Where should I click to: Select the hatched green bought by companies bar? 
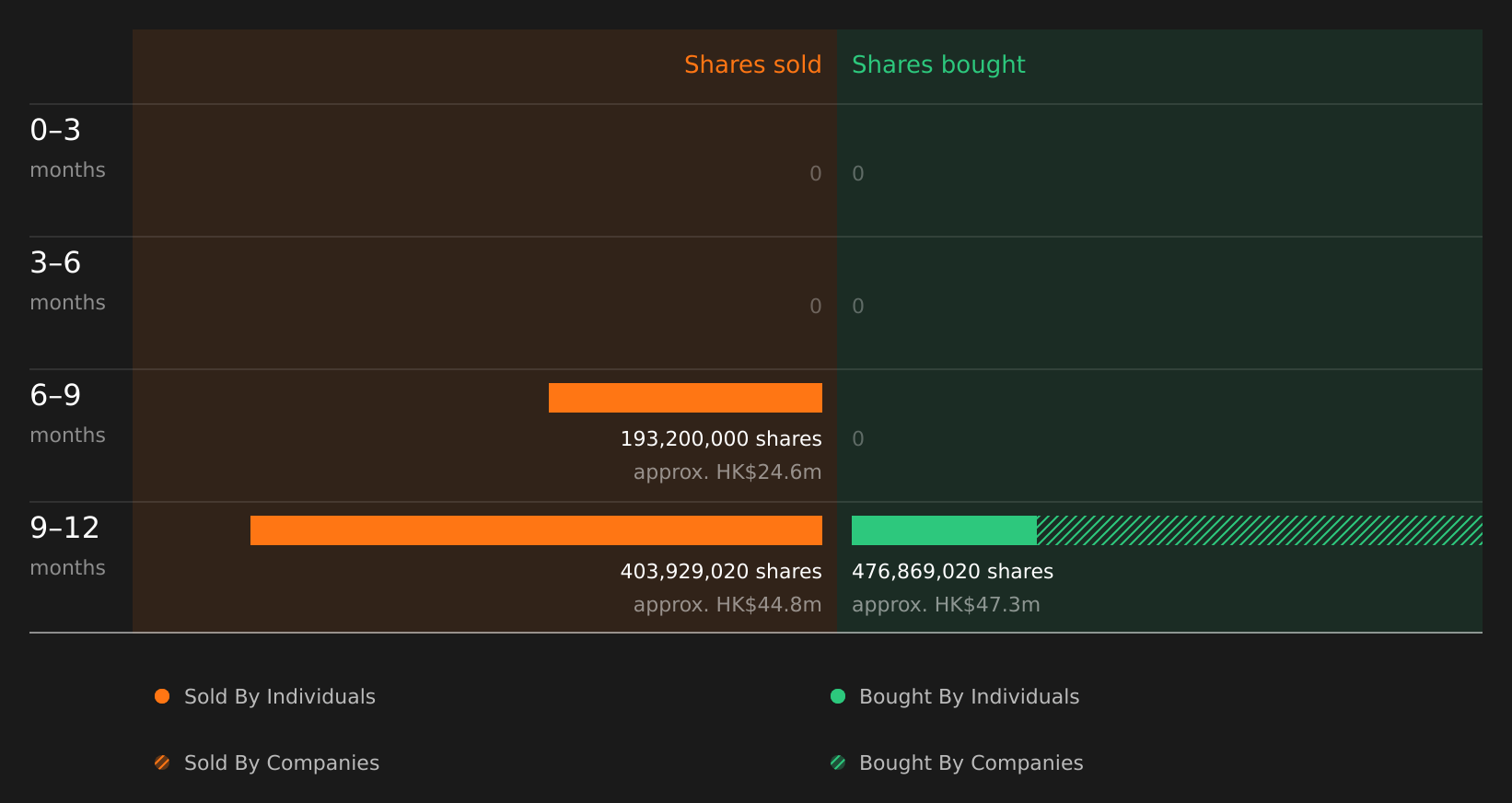click(1260, 530)
